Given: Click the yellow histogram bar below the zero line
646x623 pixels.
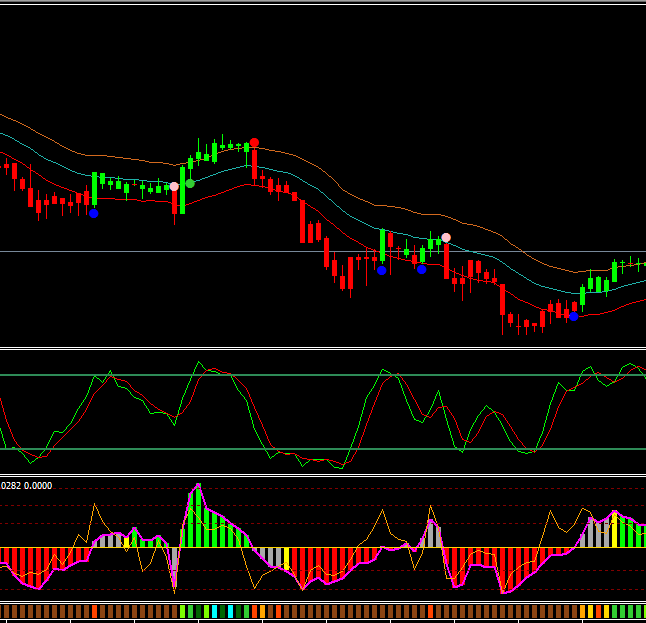Looking at the screenshot, I should pos(286,559).
